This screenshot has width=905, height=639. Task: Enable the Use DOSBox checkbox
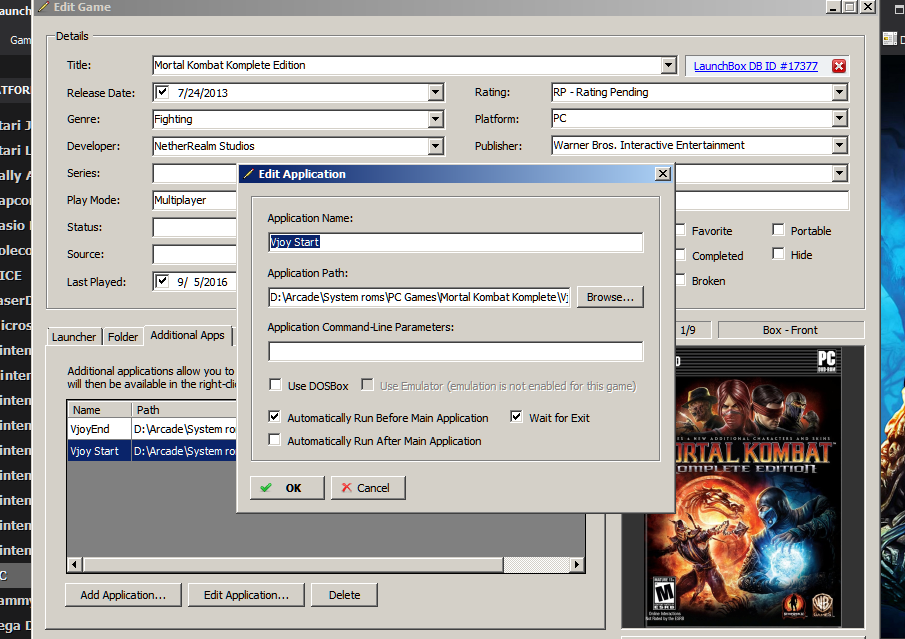tap(275, 385)
